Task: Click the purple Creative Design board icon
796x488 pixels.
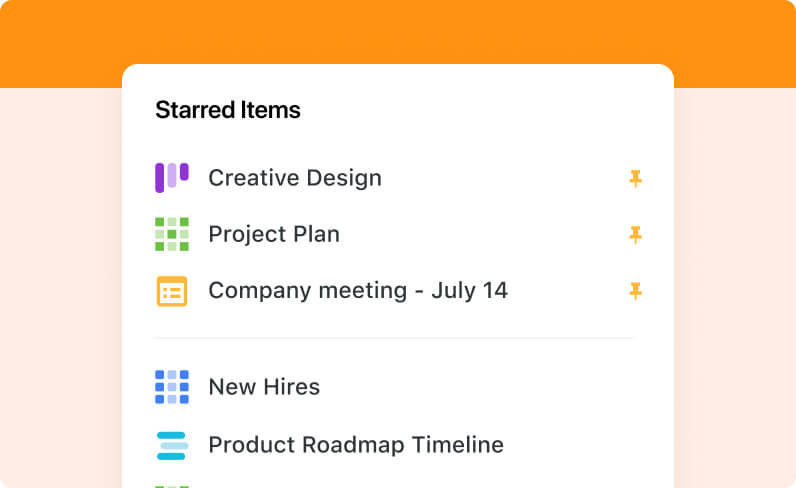Action: [x=172, y=178]
